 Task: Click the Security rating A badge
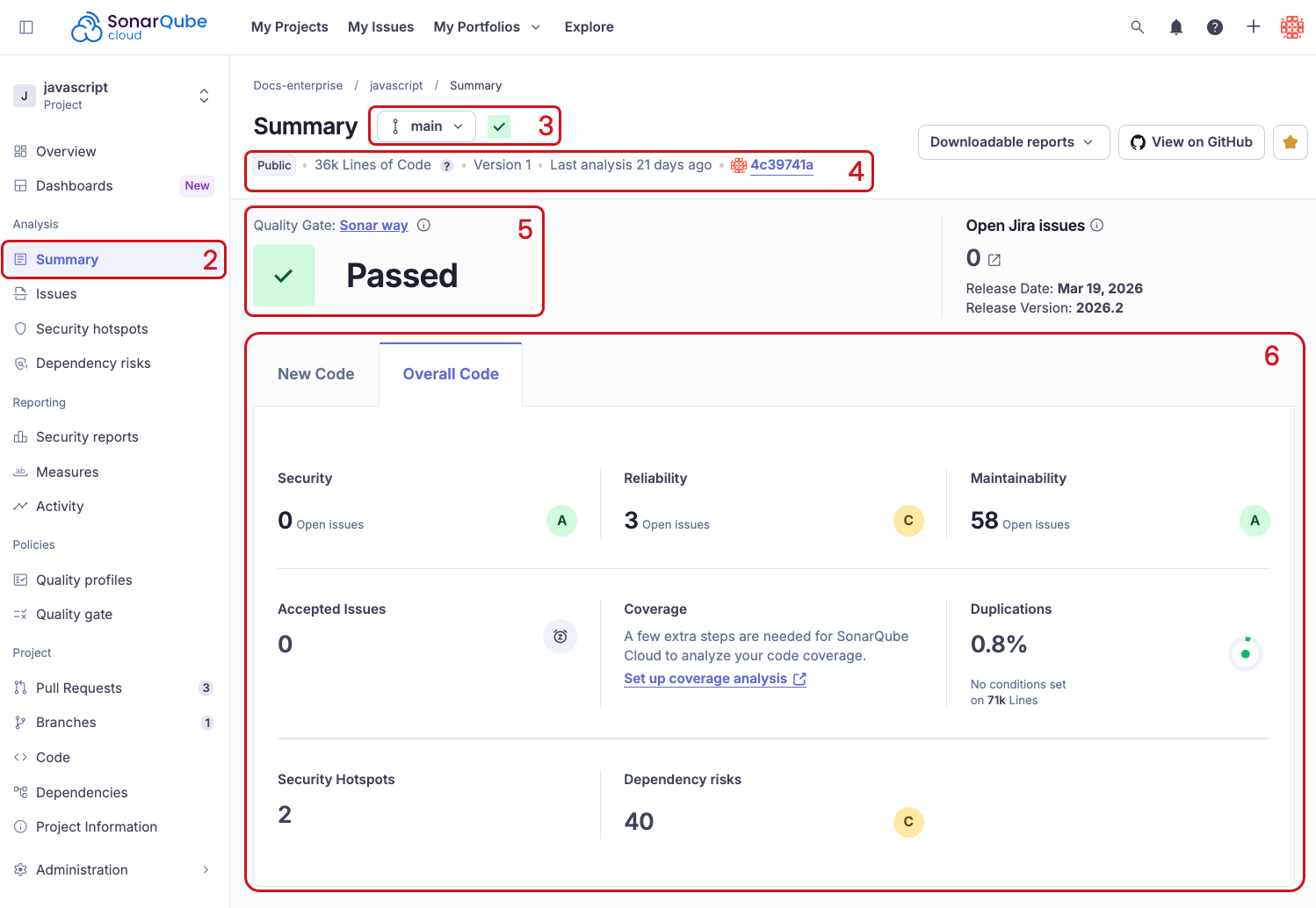pyautogui.click(x=562, y=521)
